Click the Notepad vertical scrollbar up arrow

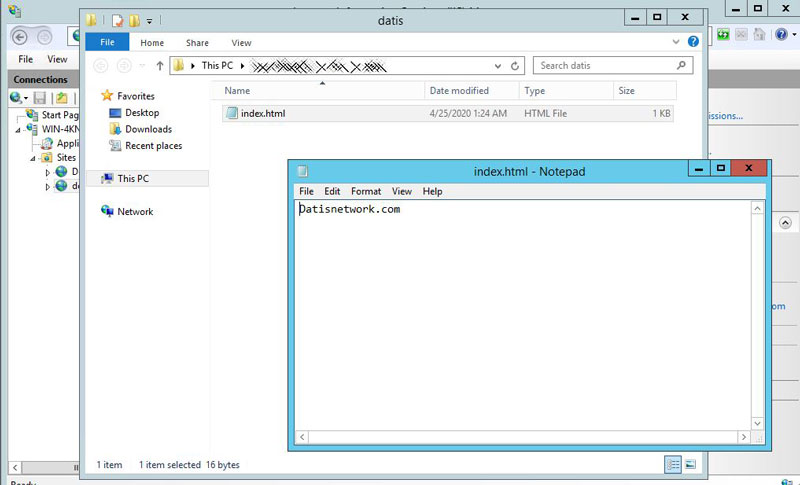[x=757, y=208]
